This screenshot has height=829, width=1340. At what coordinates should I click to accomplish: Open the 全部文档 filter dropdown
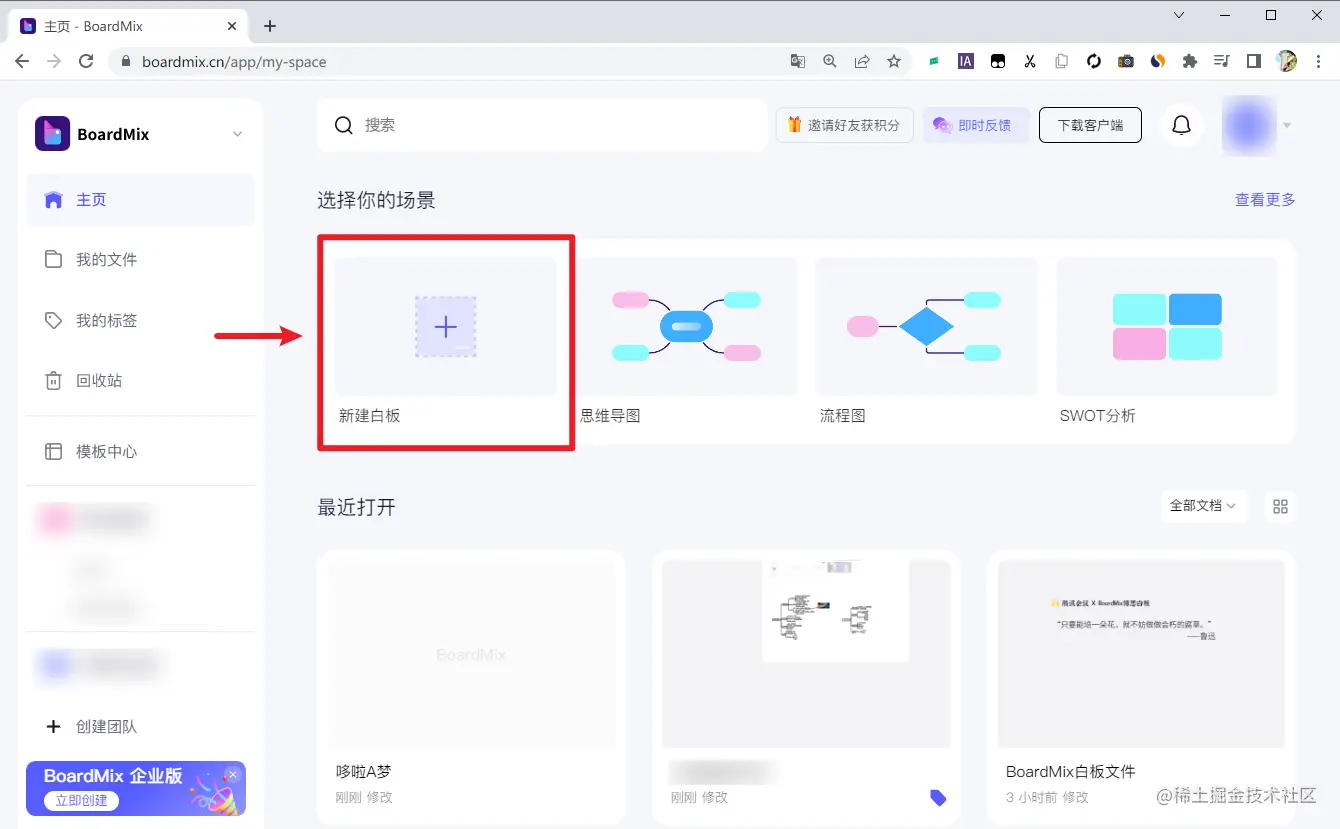[1203, 506]
